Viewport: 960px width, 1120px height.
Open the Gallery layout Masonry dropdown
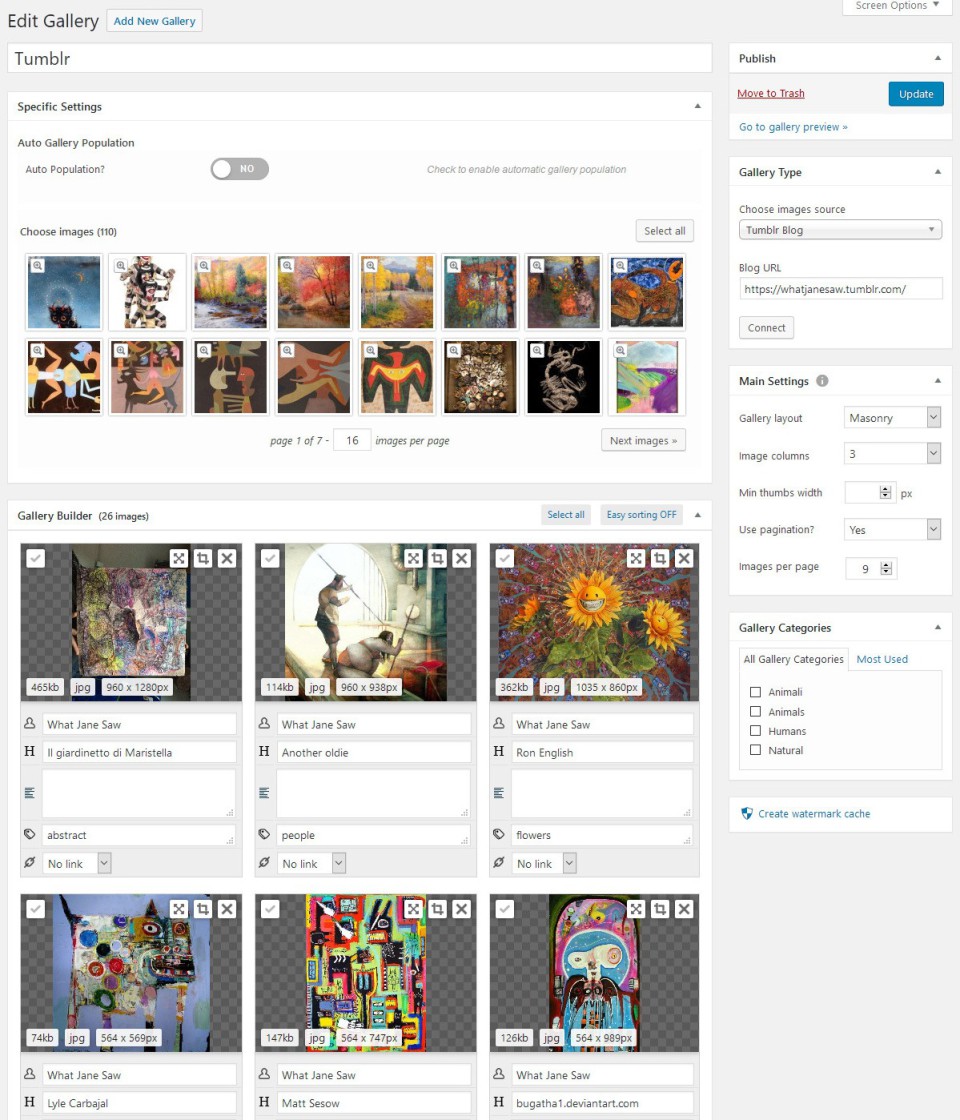point(892,418)
